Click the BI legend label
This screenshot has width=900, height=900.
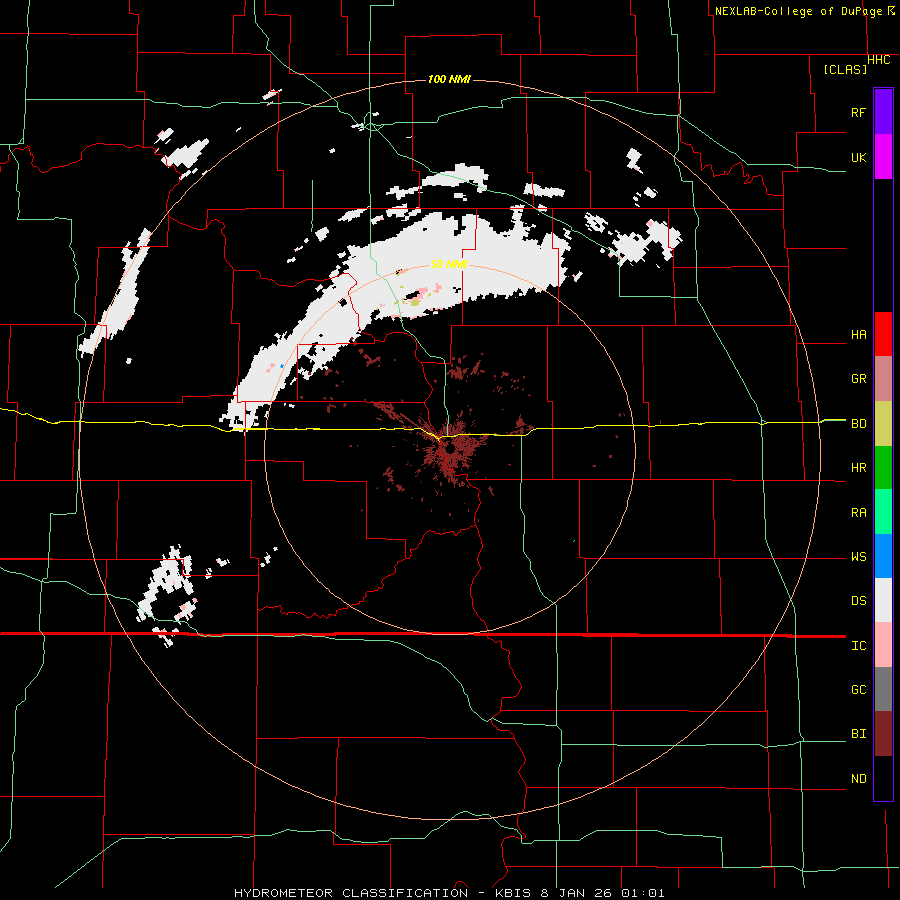[x=858, y=734]
